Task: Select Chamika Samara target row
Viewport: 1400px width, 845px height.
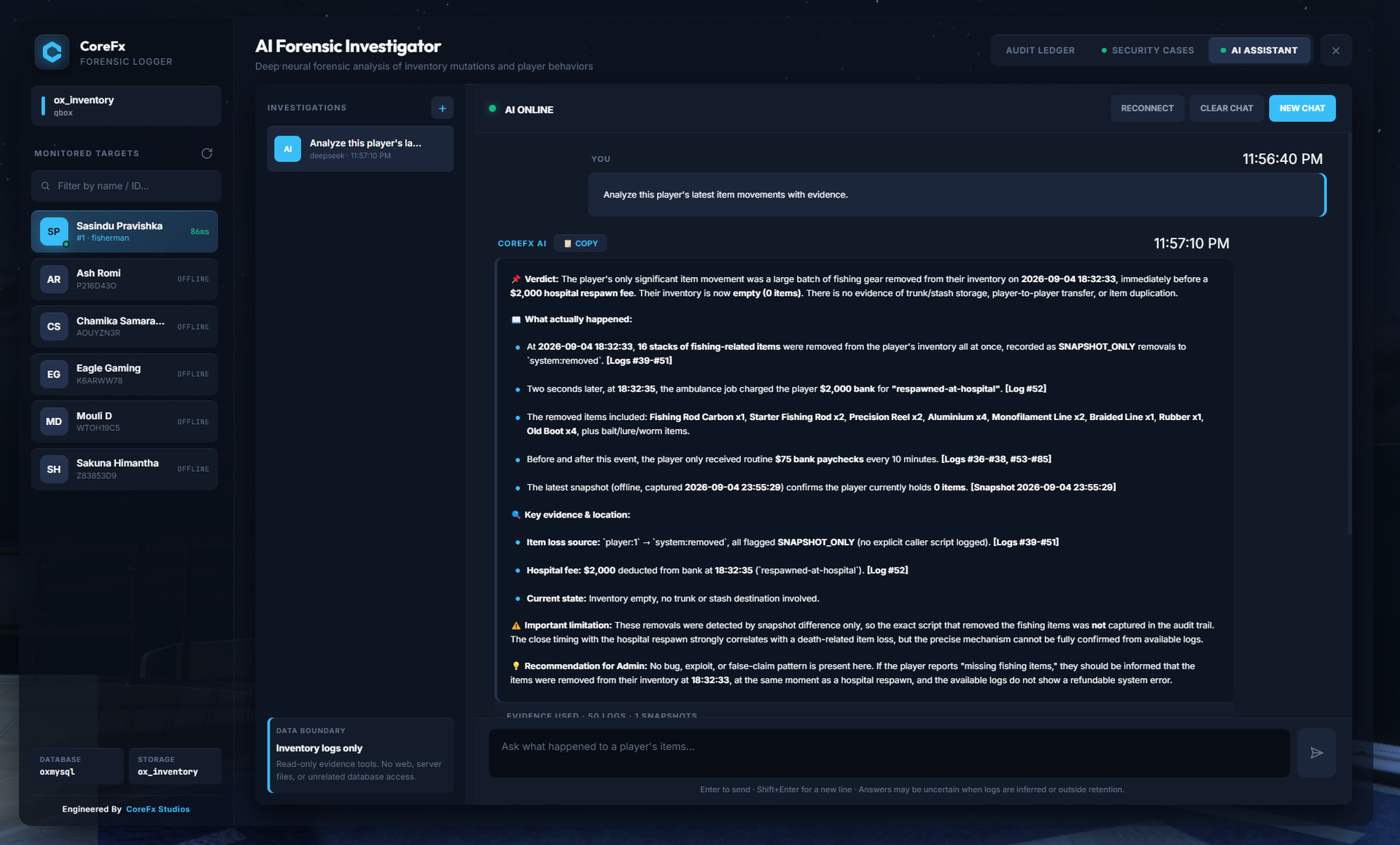Action: coord(125,327)
